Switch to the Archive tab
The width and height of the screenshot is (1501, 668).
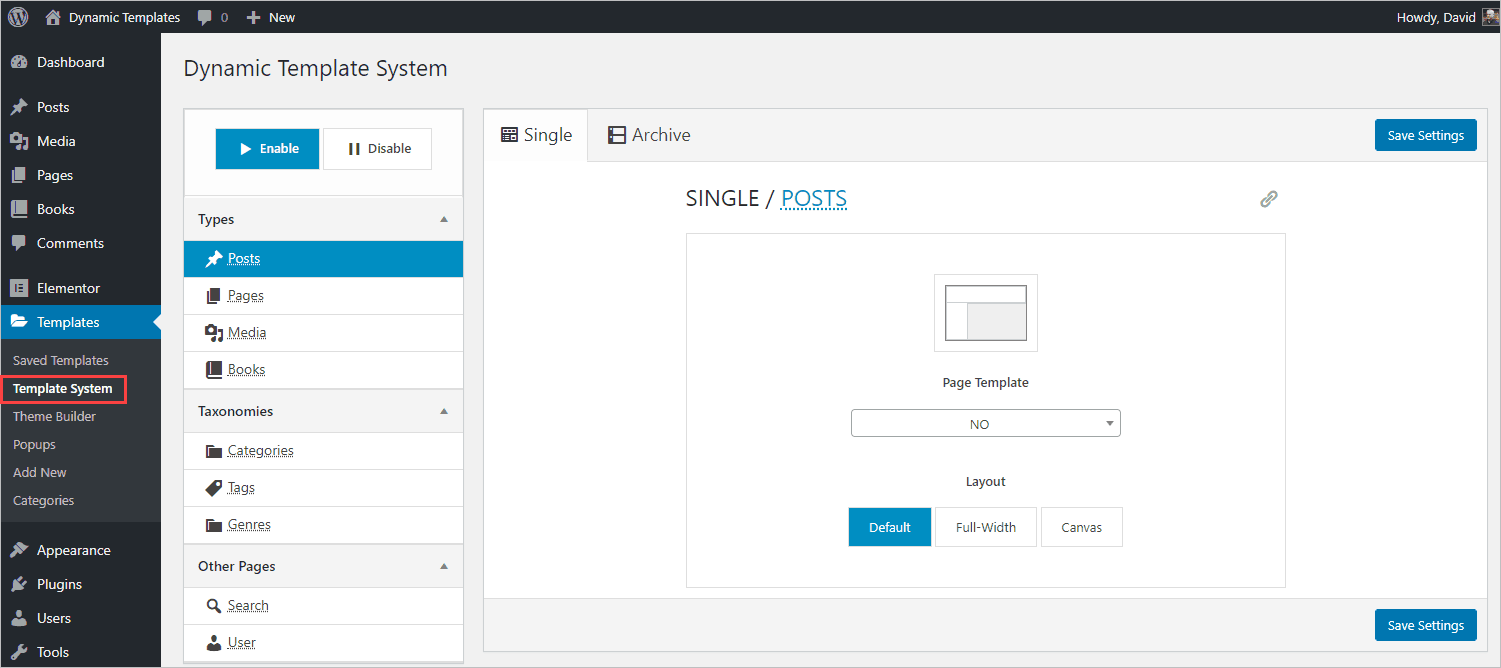tap(649, 135)
